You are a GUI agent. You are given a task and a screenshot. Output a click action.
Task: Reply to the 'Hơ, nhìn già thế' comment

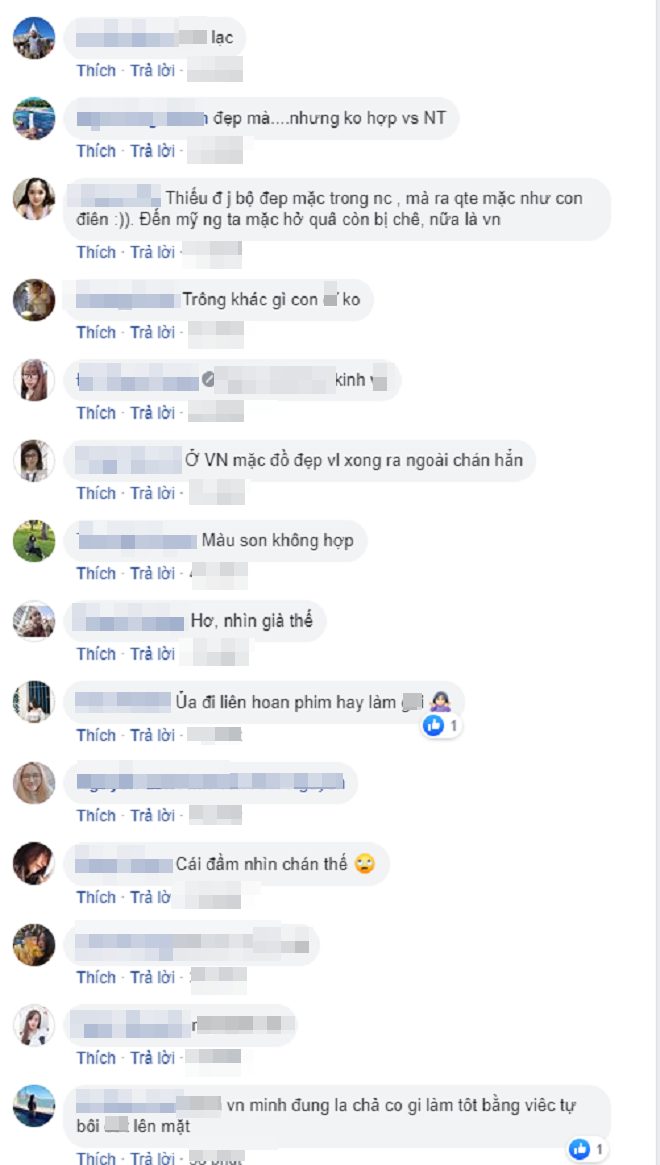152,654
